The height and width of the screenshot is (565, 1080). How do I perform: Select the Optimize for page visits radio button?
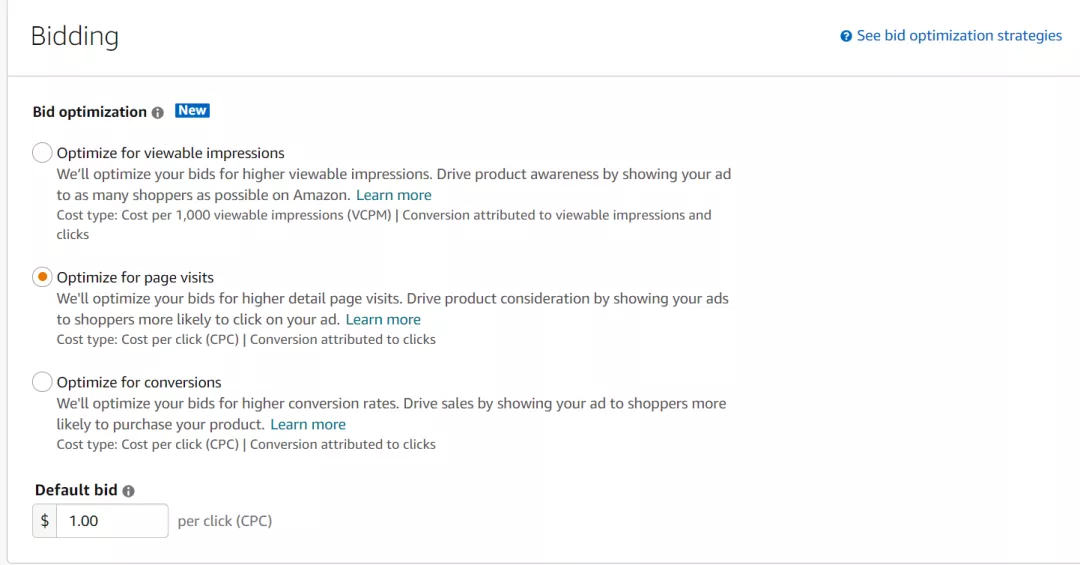(x=42, y=277)
